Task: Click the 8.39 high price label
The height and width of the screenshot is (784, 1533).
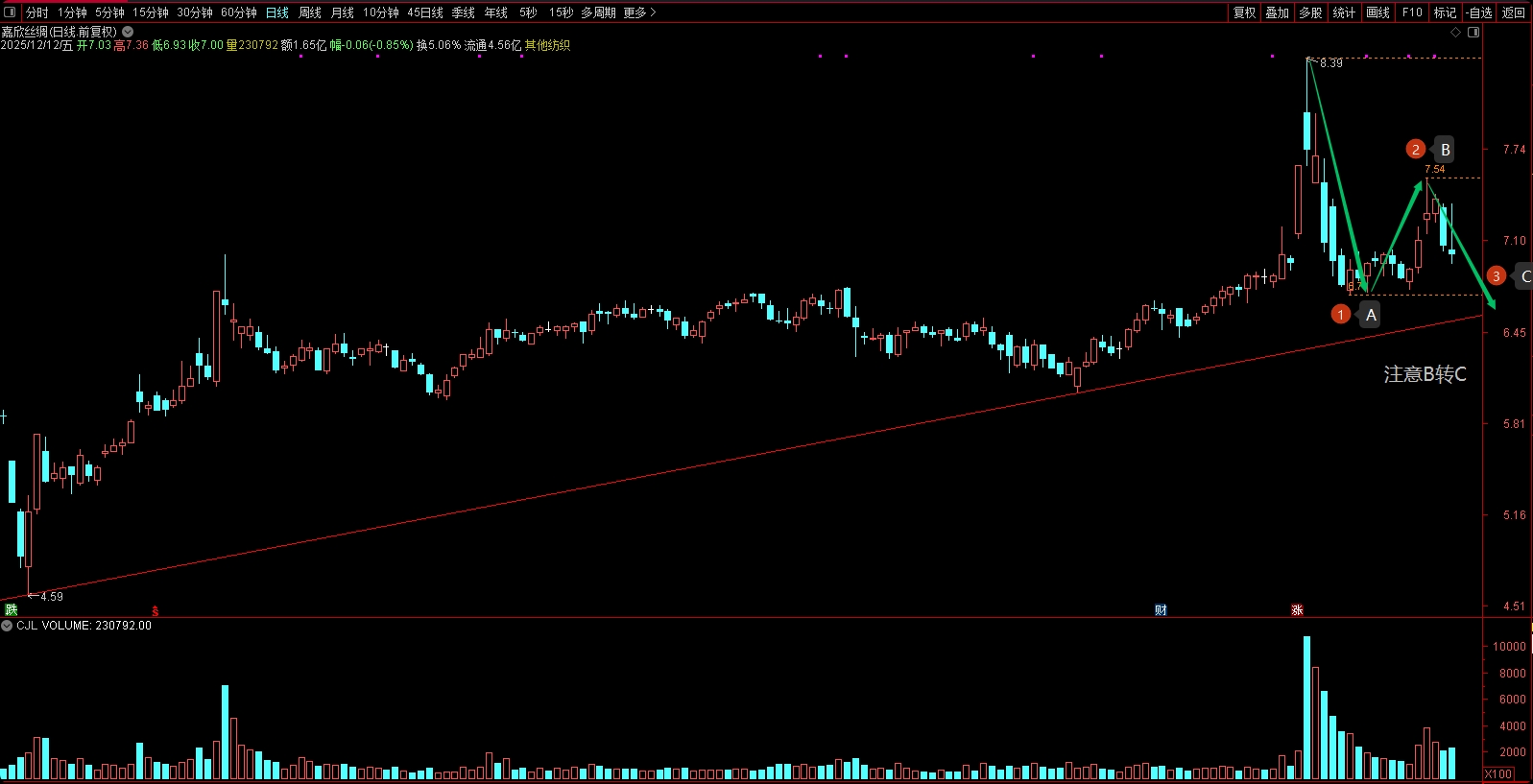Action: [x=1330, y=63]
